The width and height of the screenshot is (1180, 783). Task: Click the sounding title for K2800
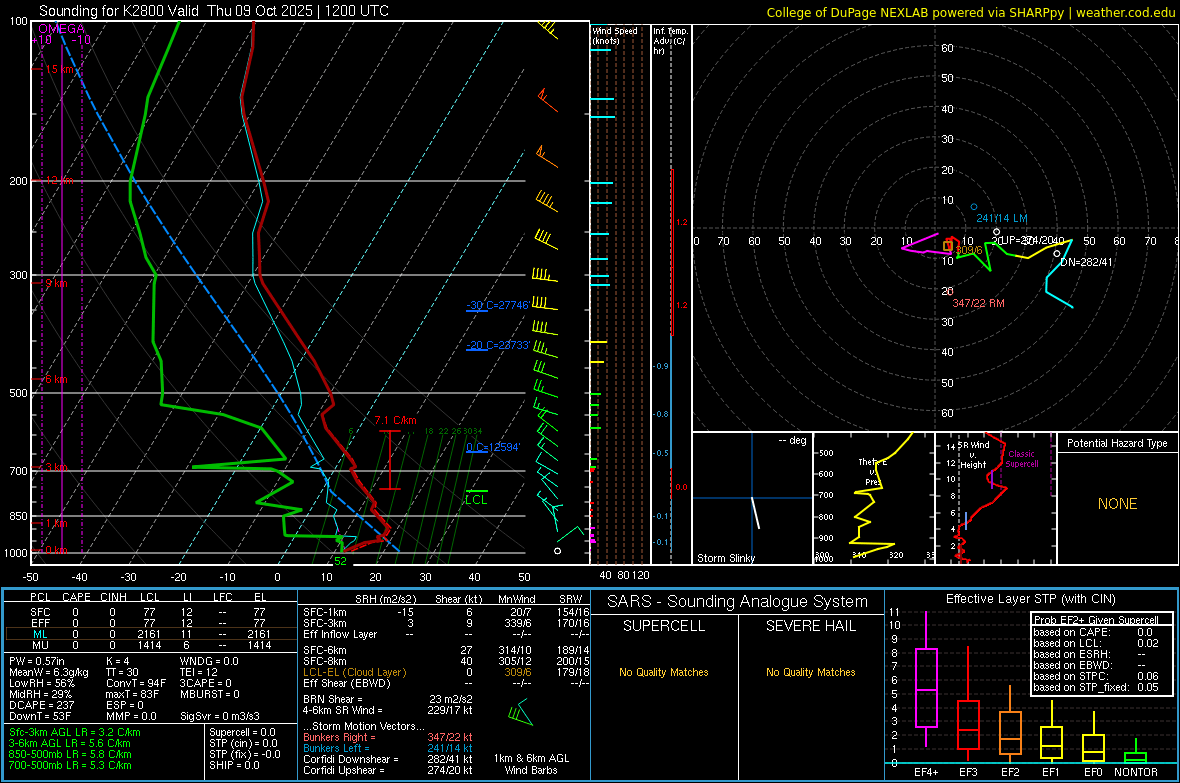click(214, 11)
